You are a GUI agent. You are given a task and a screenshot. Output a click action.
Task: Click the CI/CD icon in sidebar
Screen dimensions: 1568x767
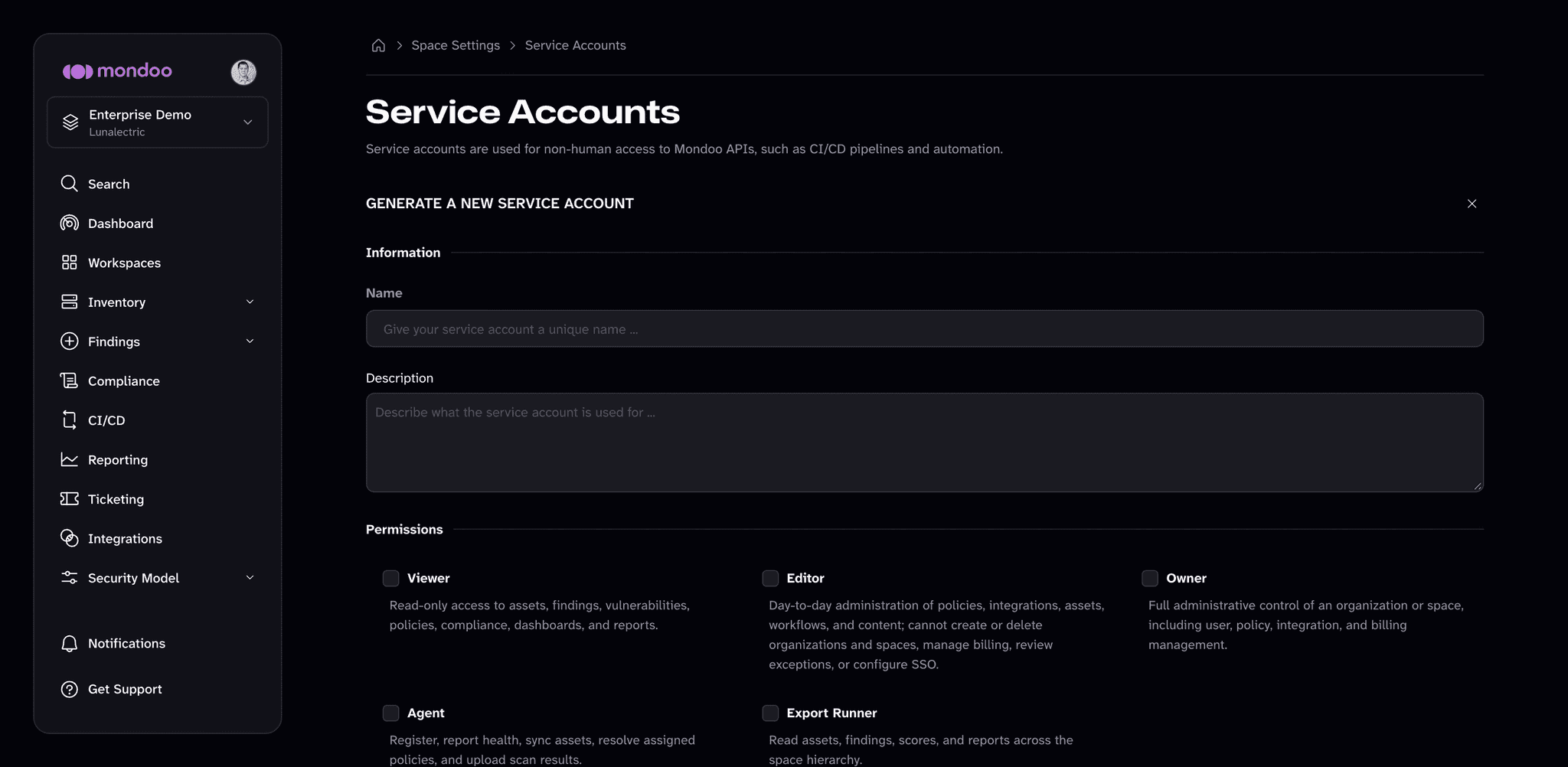click(x=69, y=420)
